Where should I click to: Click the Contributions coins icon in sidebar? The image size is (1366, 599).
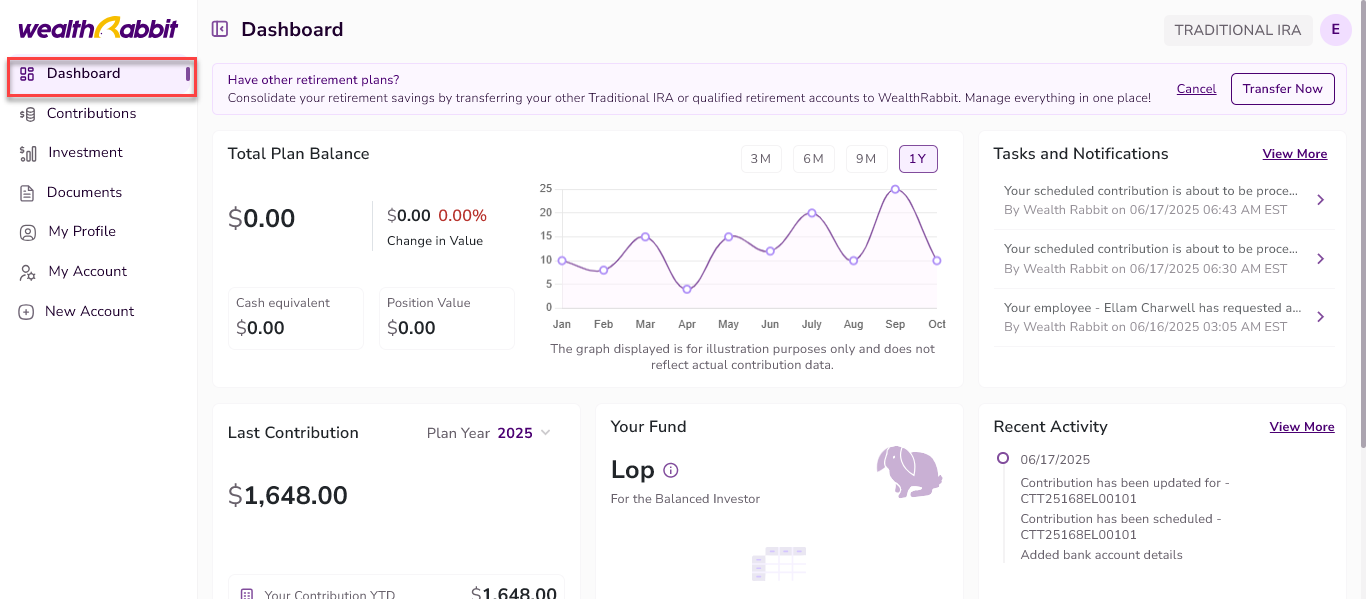[x=27, y=114]
